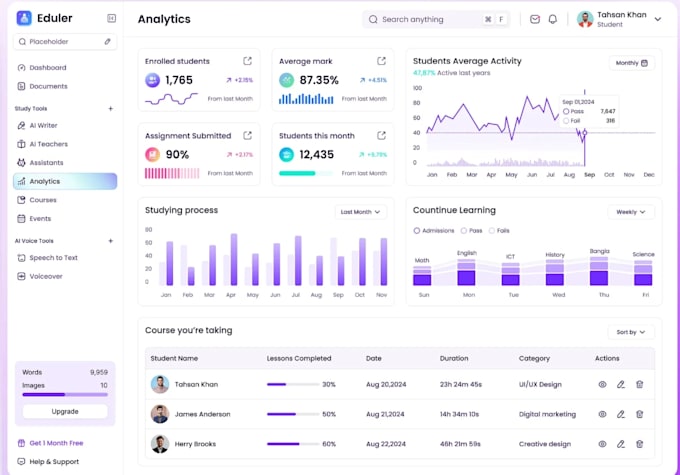Open the mail inbox icon
680x475 pixels.
click(x=535, y=19)
